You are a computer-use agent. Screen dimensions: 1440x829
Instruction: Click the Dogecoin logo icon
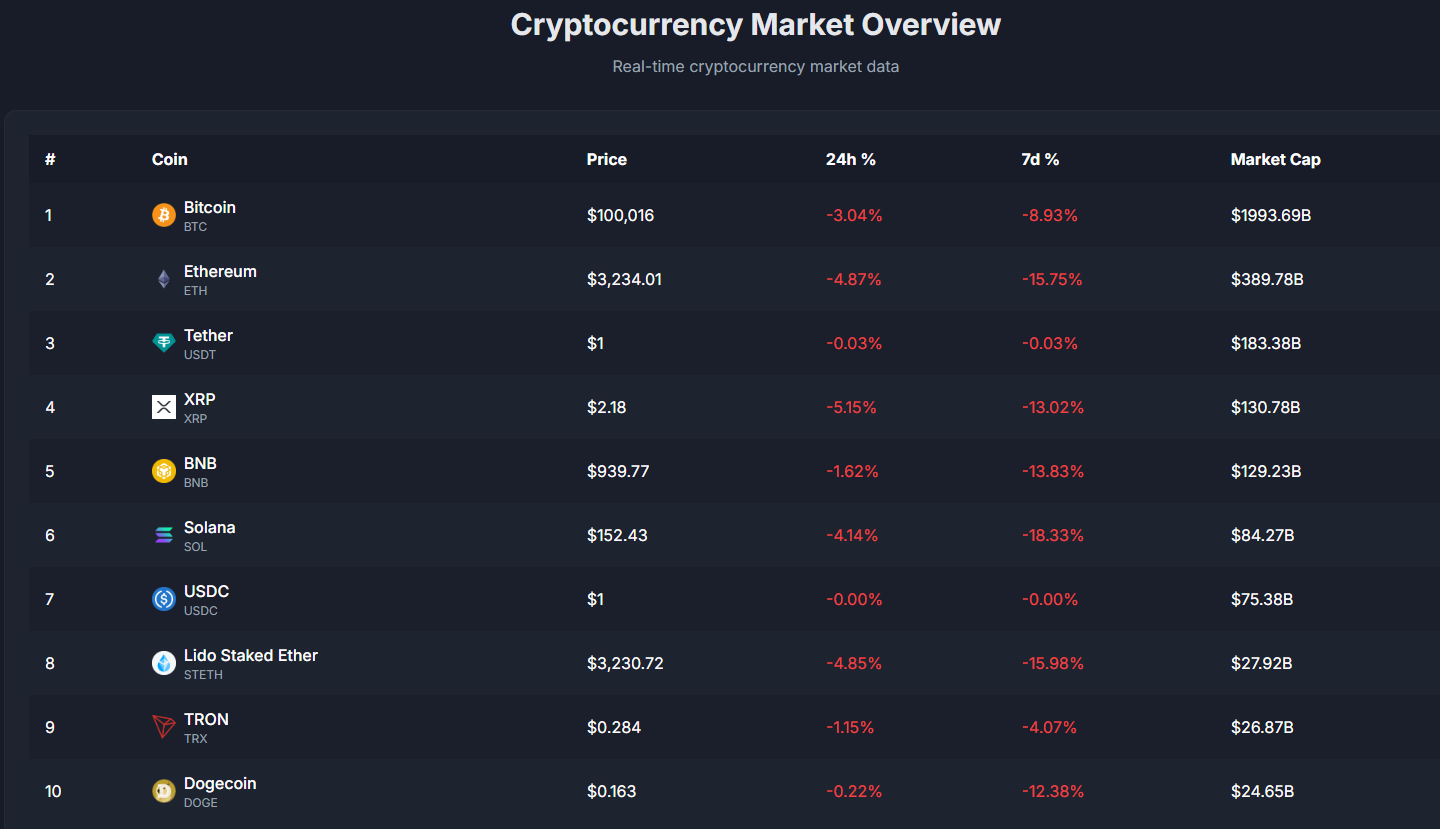164,791
